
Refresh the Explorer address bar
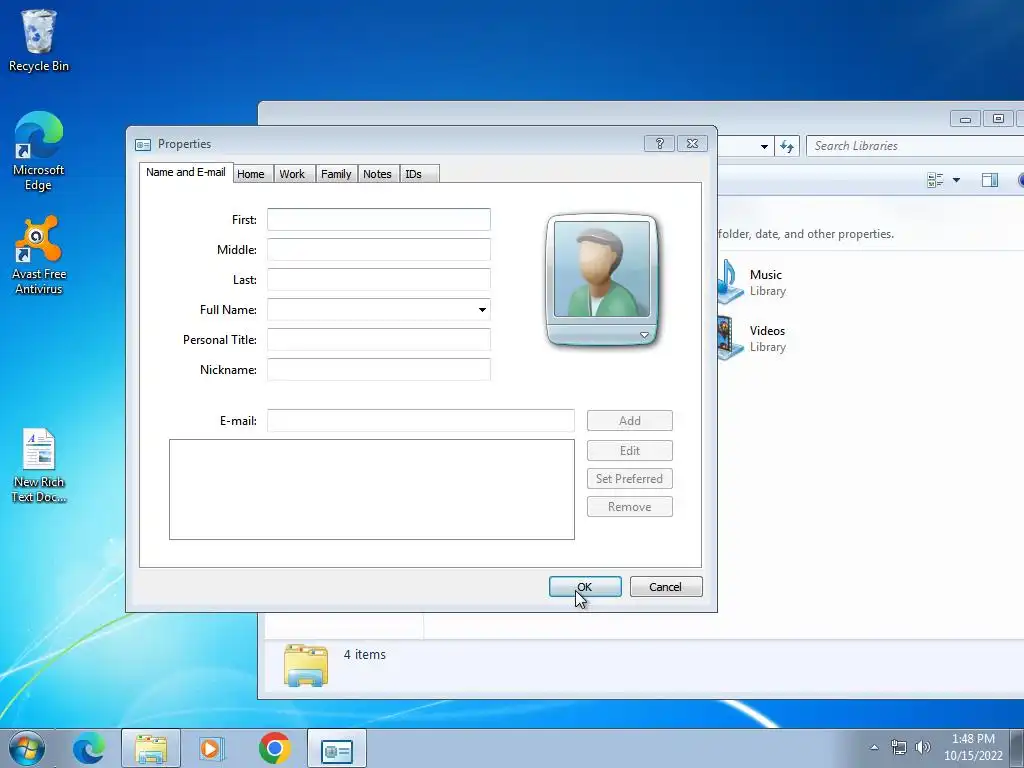pyautogui.click(x=787, y=146)
